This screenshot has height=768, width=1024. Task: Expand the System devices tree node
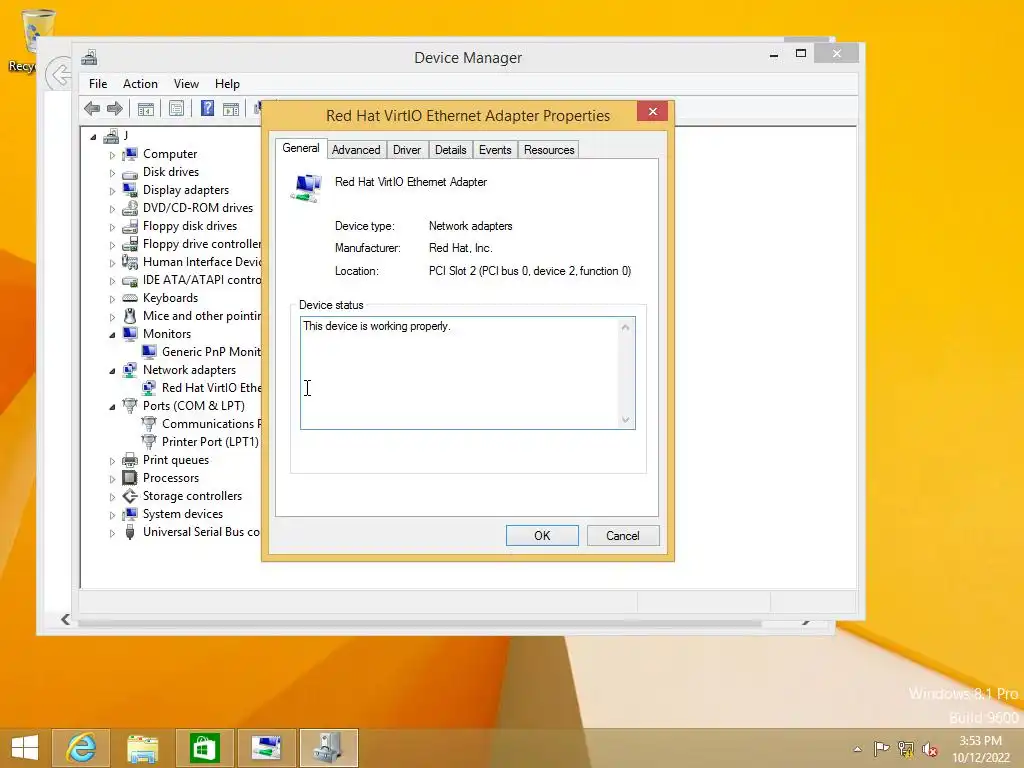click(x=112, y=515)
